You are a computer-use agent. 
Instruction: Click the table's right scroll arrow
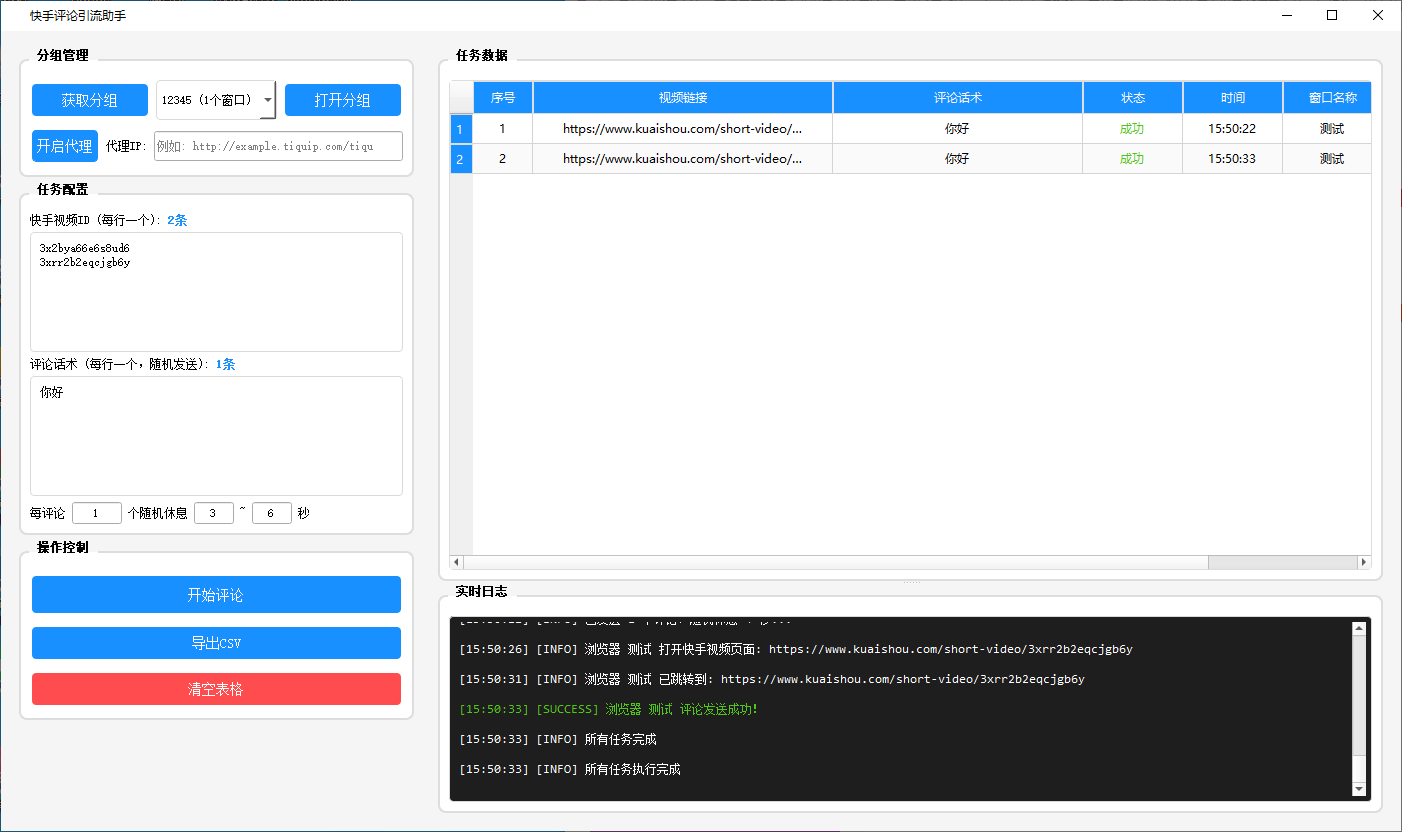(x=1363, y=563)
